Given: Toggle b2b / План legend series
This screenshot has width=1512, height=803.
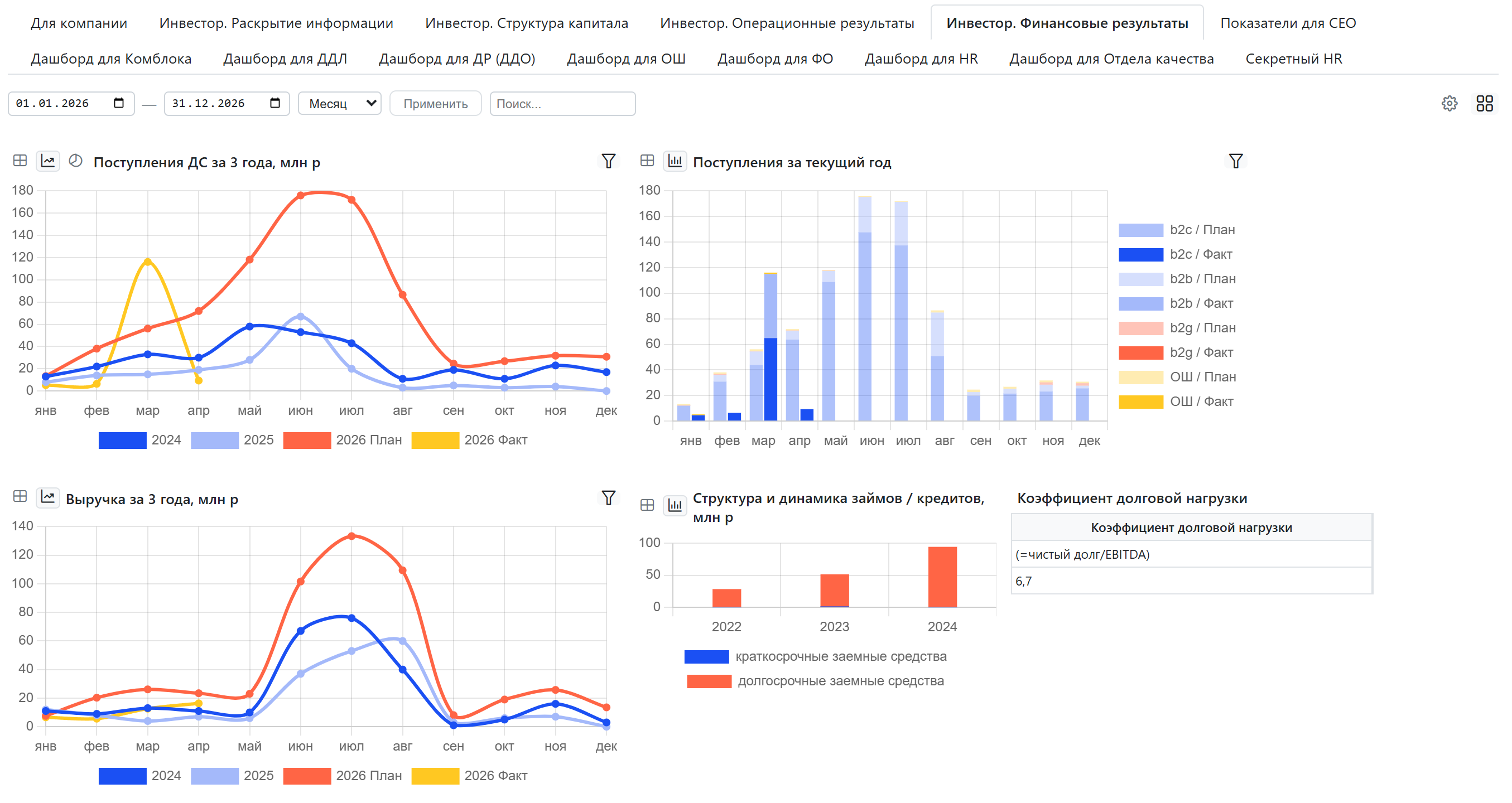Looking at the screenshot, I should [x=1177, y=279].
